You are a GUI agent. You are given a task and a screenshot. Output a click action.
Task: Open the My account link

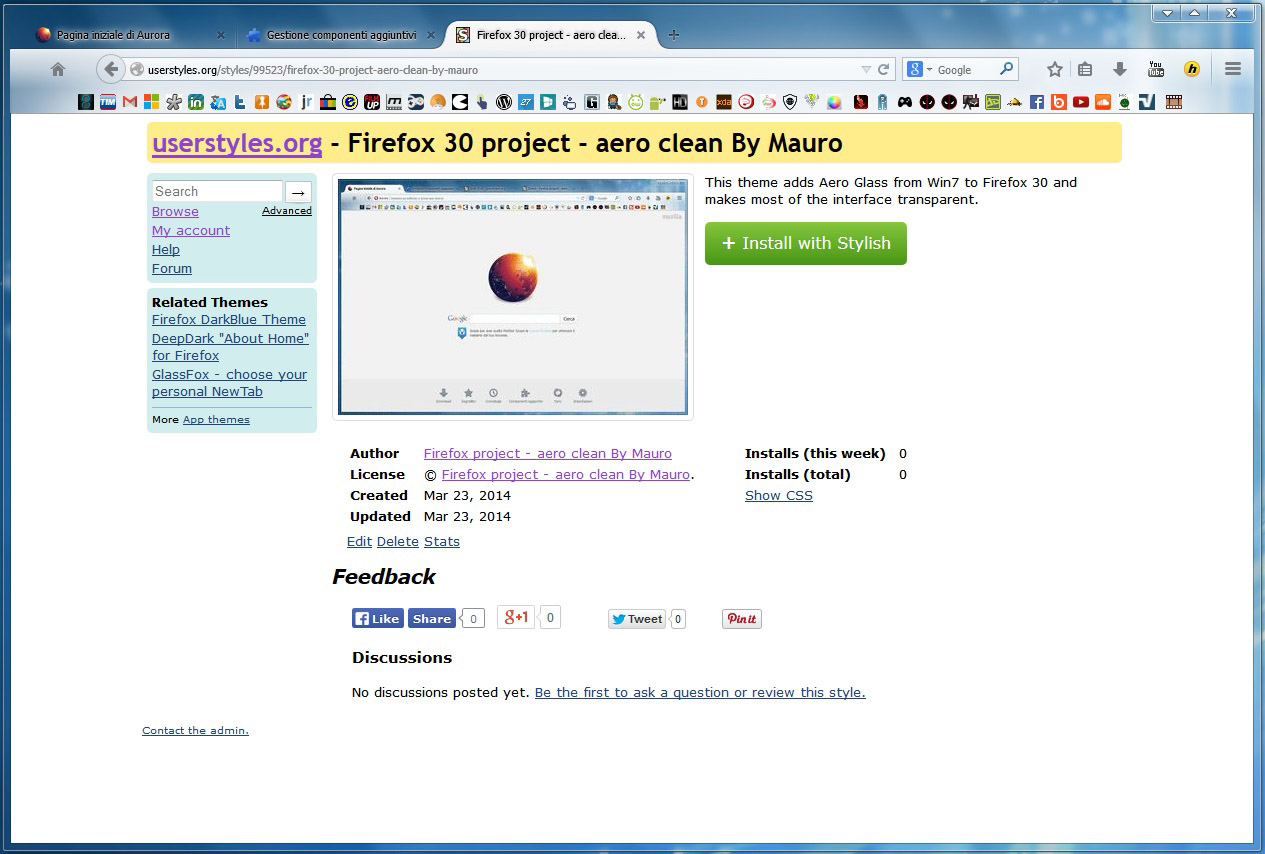[x=191, y=231]
